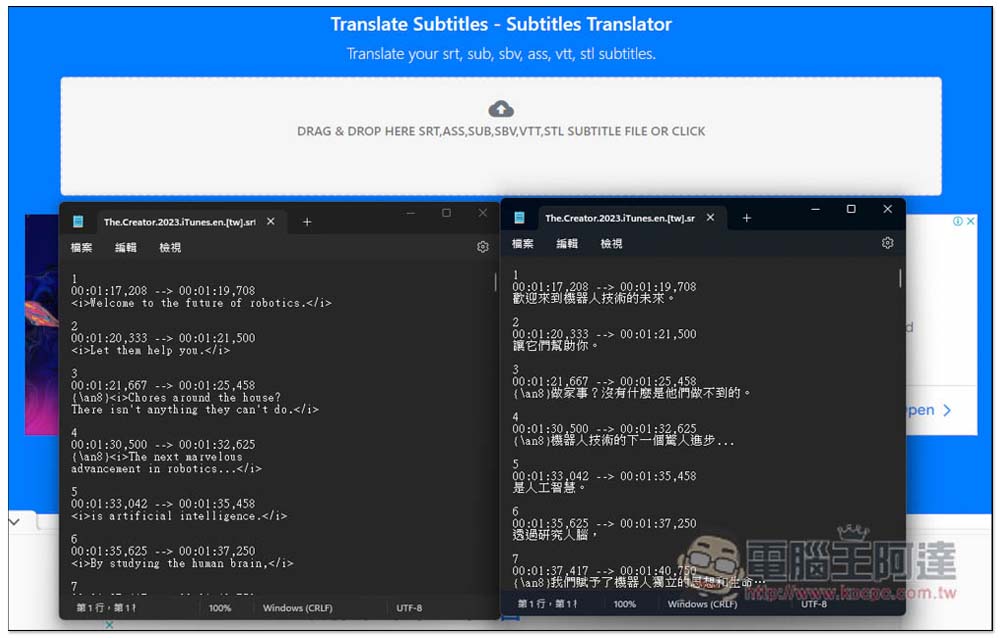This screenshot has width=1000, height=638.
Task: Close the srt tab in right Notepad
Action: click(x=710, y=218)
